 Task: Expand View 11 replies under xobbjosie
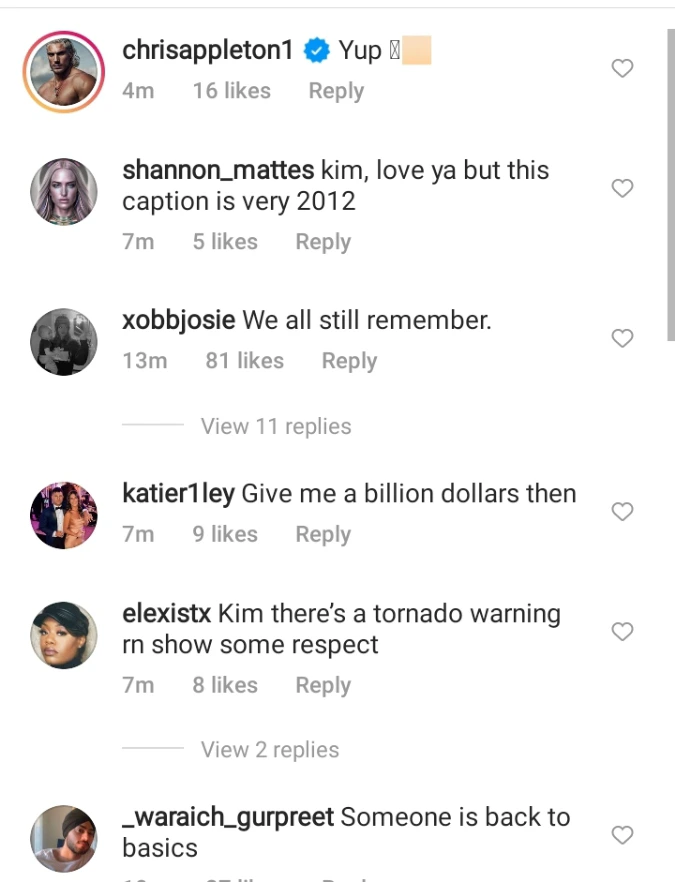click(275, 426)
